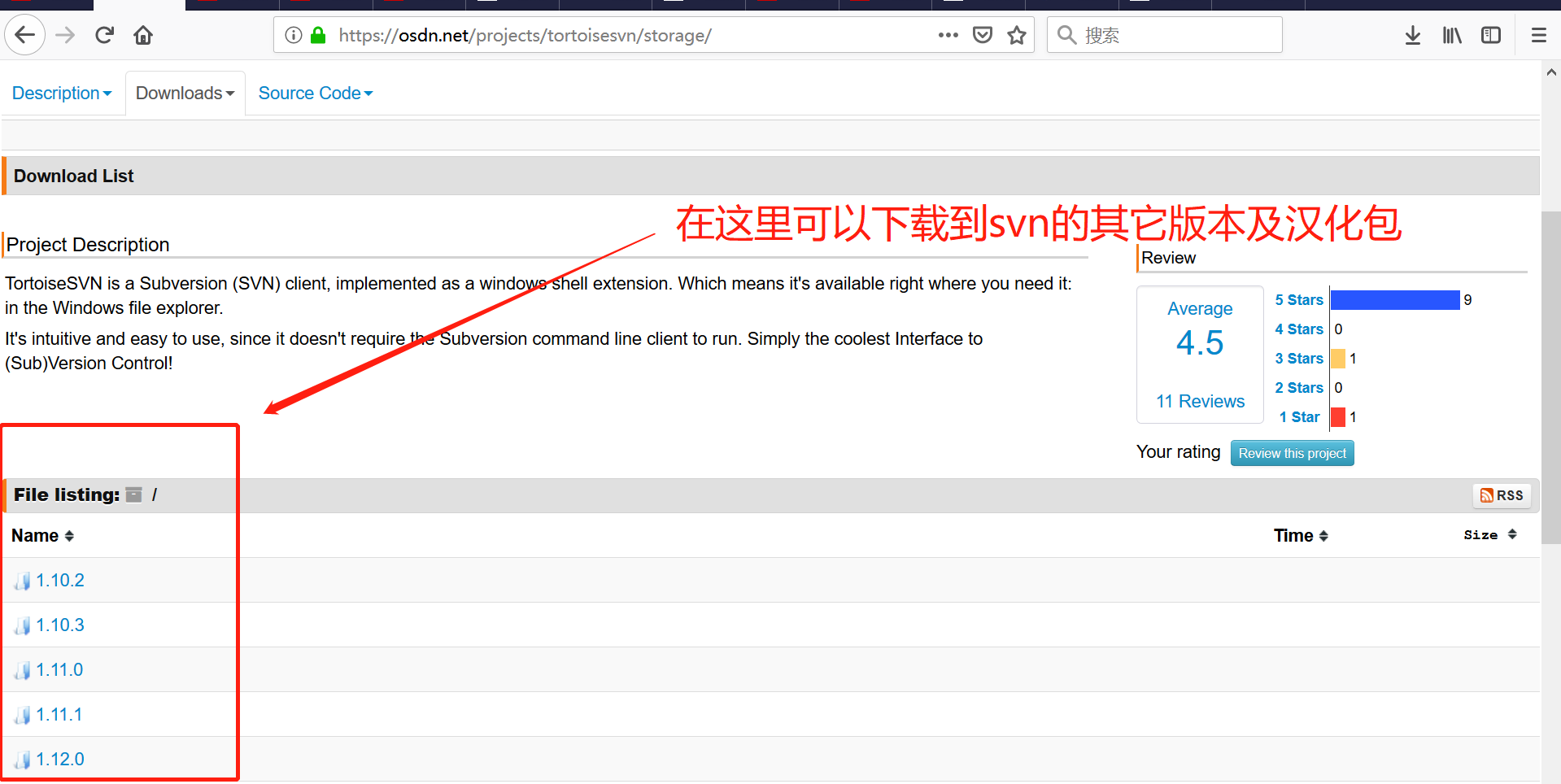The width and height of the screenshot is (1561, 784).
Task: Click the Average 4.5 rating text
Action: coord(1200,329)
